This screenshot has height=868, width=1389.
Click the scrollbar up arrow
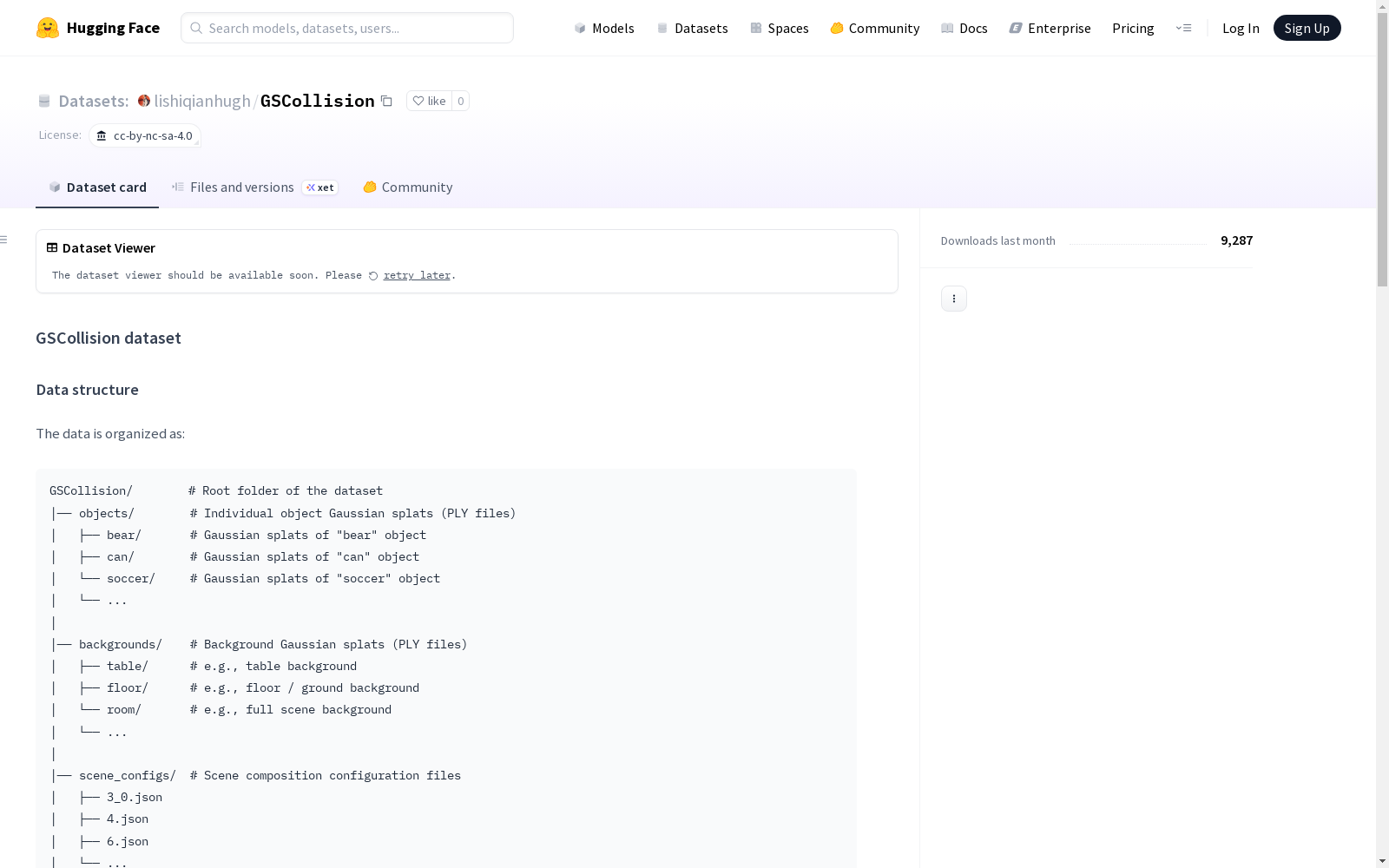(1382, 6)
